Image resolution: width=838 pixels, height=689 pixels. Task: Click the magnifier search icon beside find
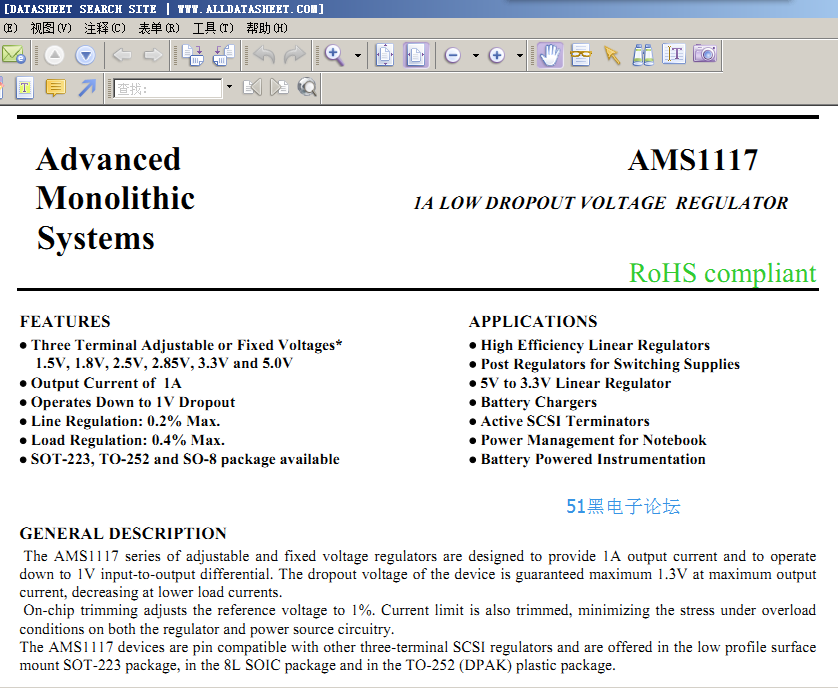[x=307, y=88]
